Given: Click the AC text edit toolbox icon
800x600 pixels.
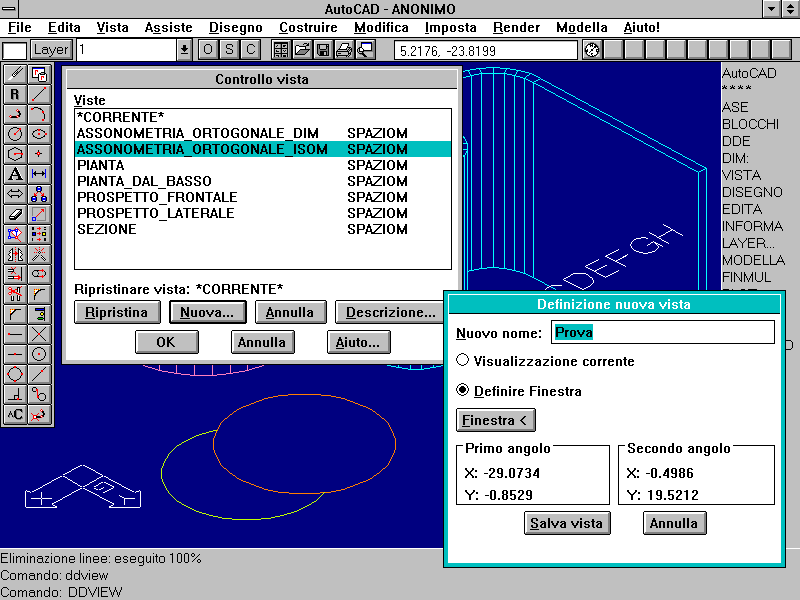Looking at the screenshot, I should [15, 414].
